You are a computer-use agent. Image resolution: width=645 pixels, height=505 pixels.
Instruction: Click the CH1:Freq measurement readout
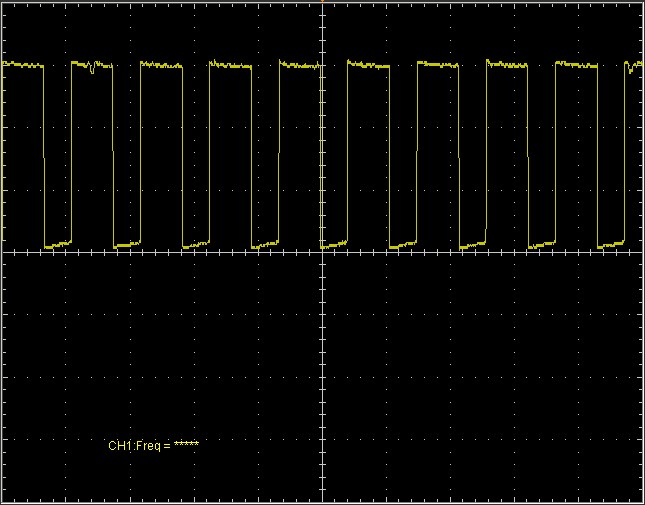click(153, 444)
